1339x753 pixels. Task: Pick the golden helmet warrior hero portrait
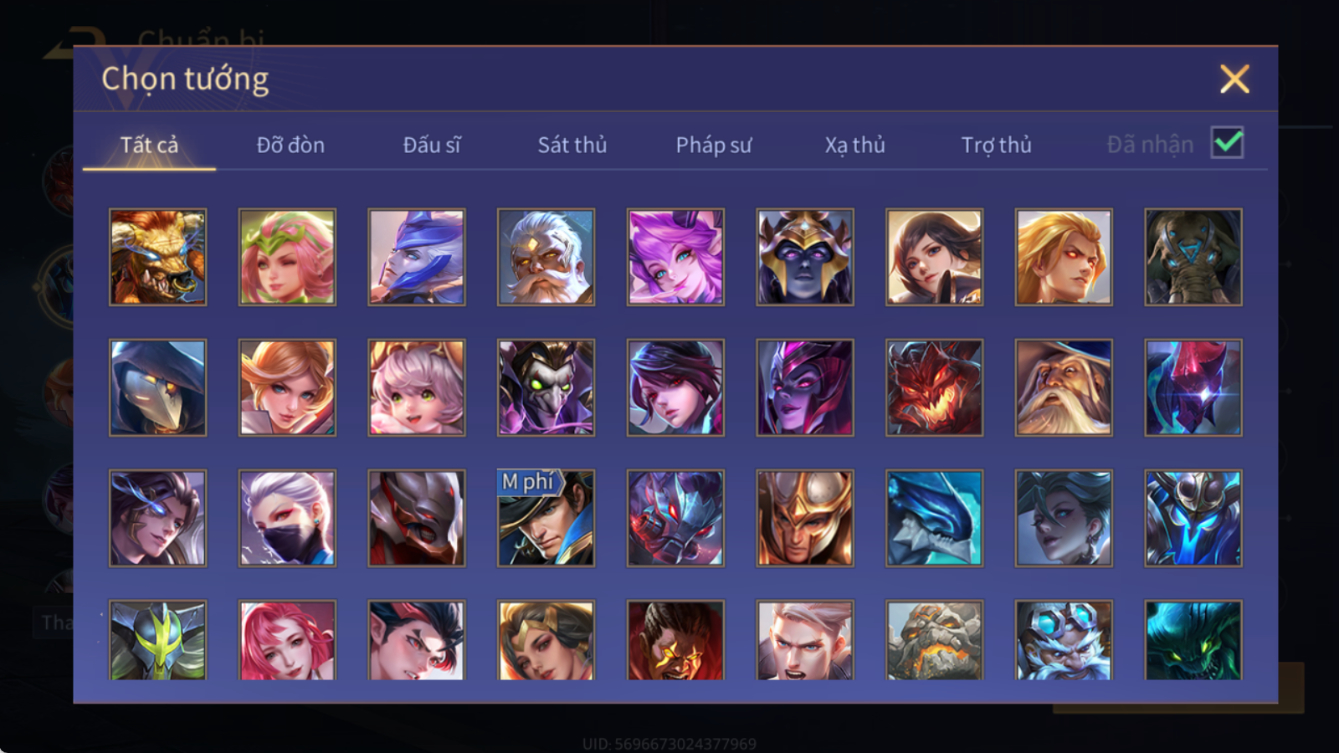coord(805,519)
